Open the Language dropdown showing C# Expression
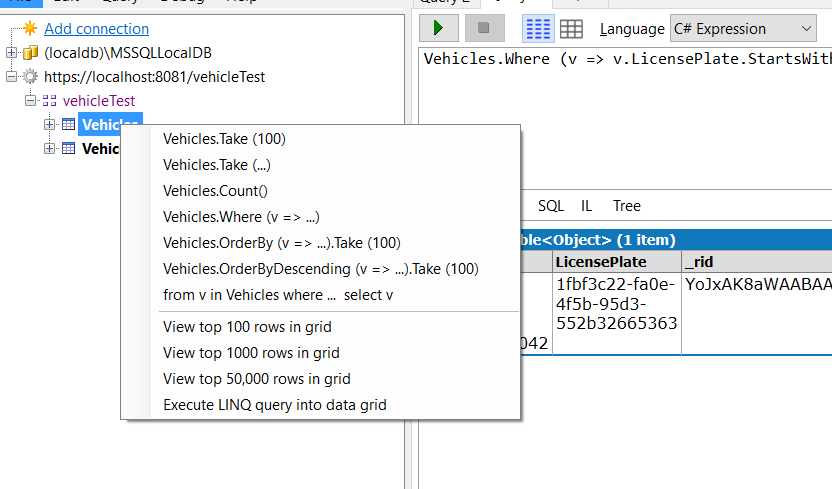Viewport: 832px width, 489px height. coord(743,29)
